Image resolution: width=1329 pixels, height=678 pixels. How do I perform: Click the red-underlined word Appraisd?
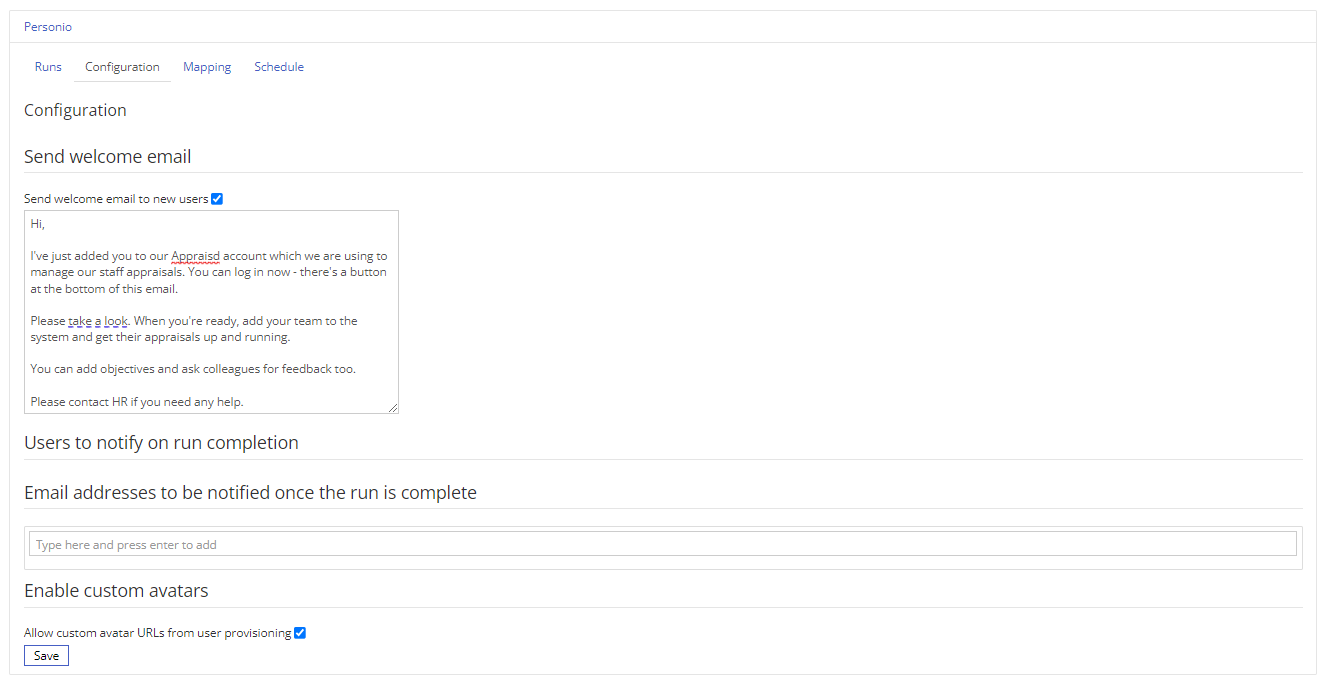(x=195, y=256)
